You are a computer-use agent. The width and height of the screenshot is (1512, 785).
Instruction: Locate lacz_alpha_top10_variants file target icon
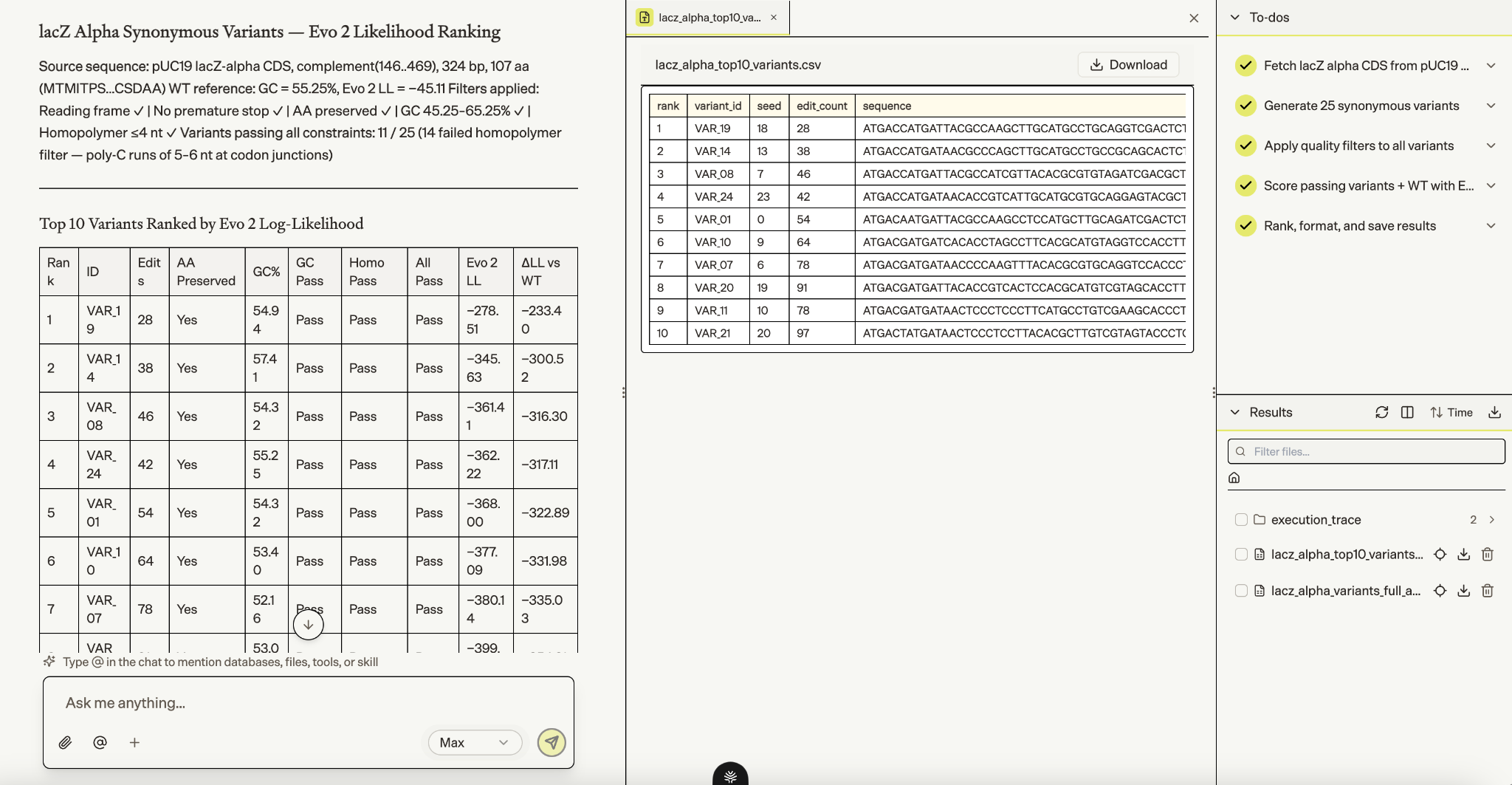point(1440,554)
